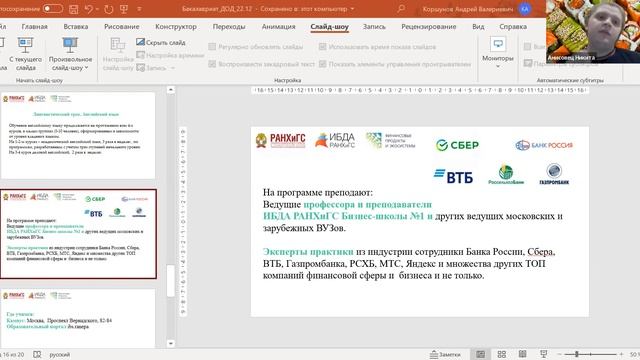Click the Запись button in ribbon Настройка group
The width and height of the screenshot is (640, 360).
(151, 68)
